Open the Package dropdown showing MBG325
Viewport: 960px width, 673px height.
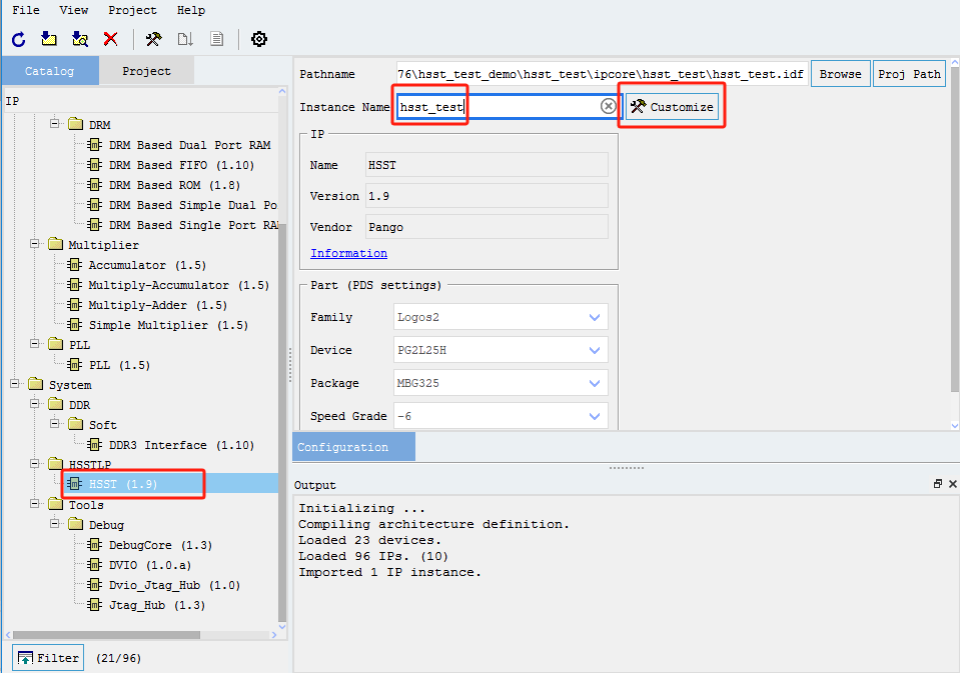(x=501, y=383)
